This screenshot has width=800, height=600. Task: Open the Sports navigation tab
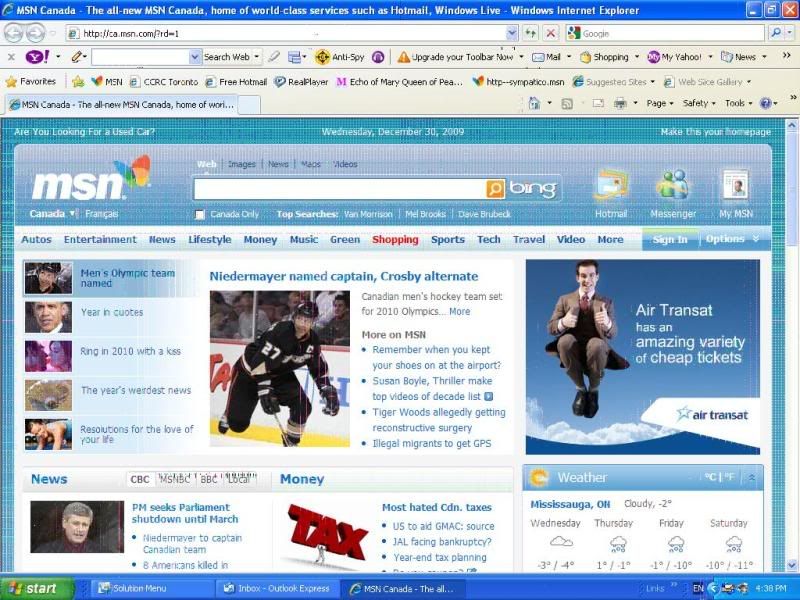coord(447,240)
